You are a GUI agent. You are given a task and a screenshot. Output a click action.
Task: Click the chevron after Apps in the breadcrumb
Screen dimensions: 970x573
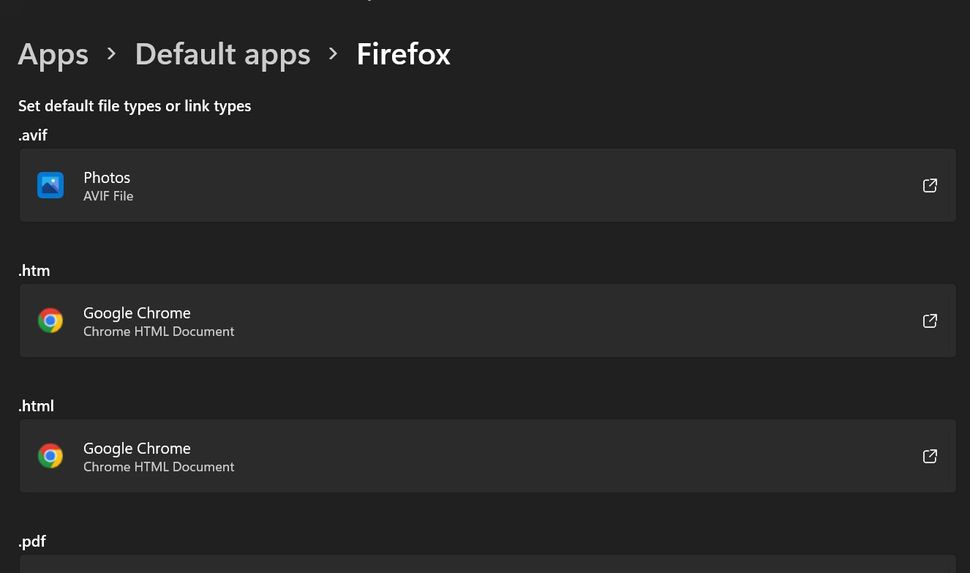pos(111,54)
